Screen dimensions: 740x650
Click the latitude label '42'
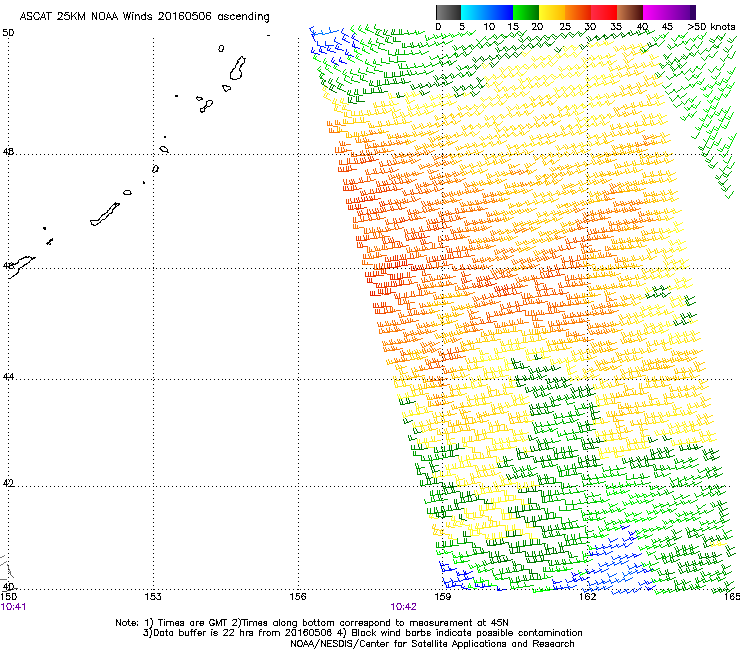[8, 483]
